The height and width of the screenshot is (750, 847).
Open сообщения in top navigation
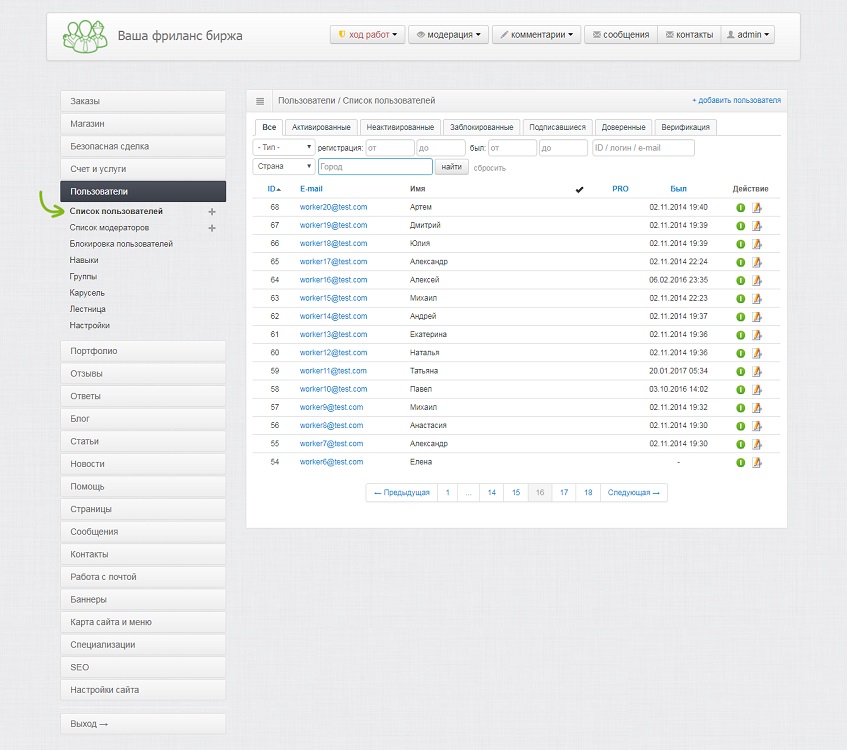(621, 35)
